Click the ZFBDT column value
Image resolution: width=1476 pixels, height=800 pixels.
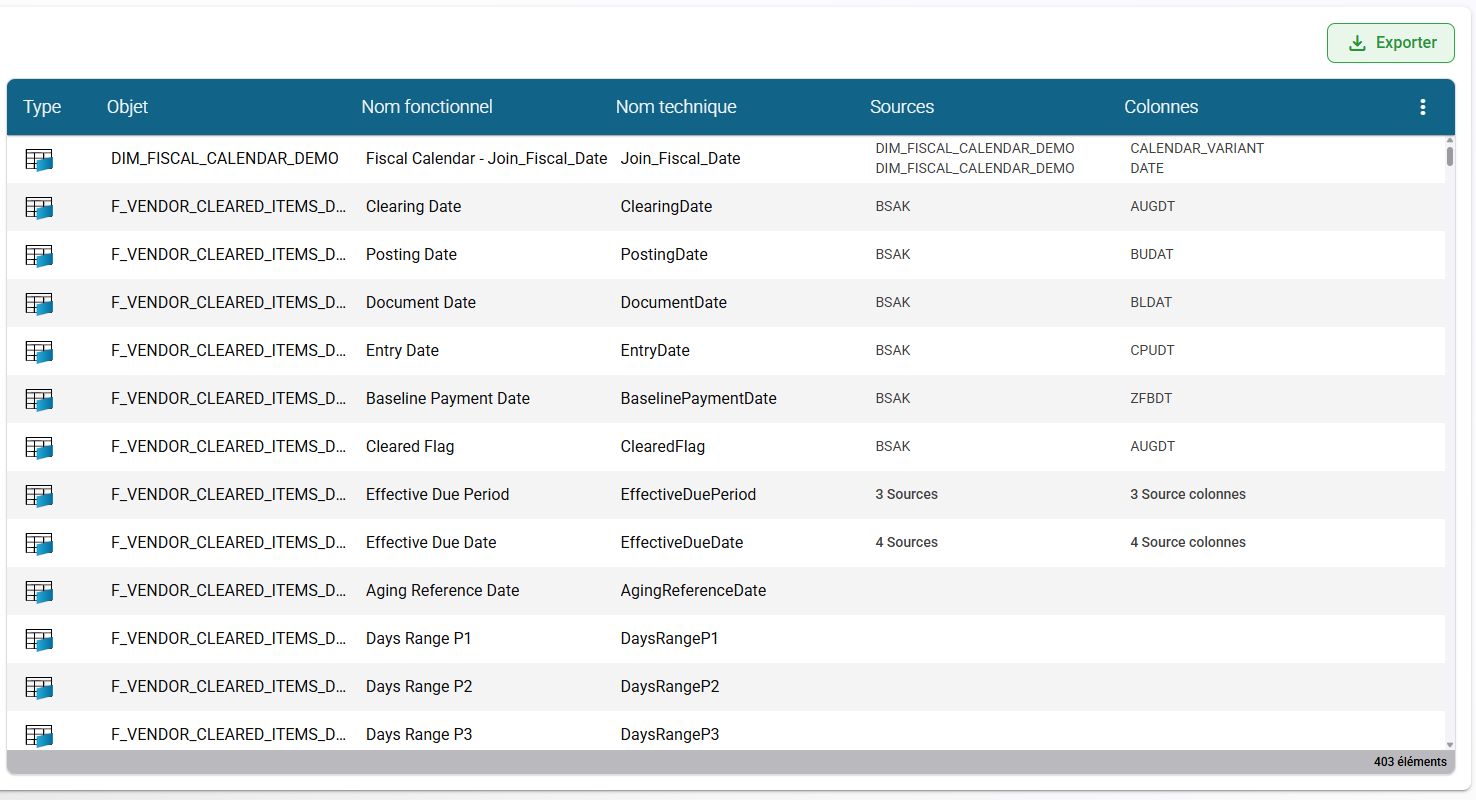[1151, 398]
